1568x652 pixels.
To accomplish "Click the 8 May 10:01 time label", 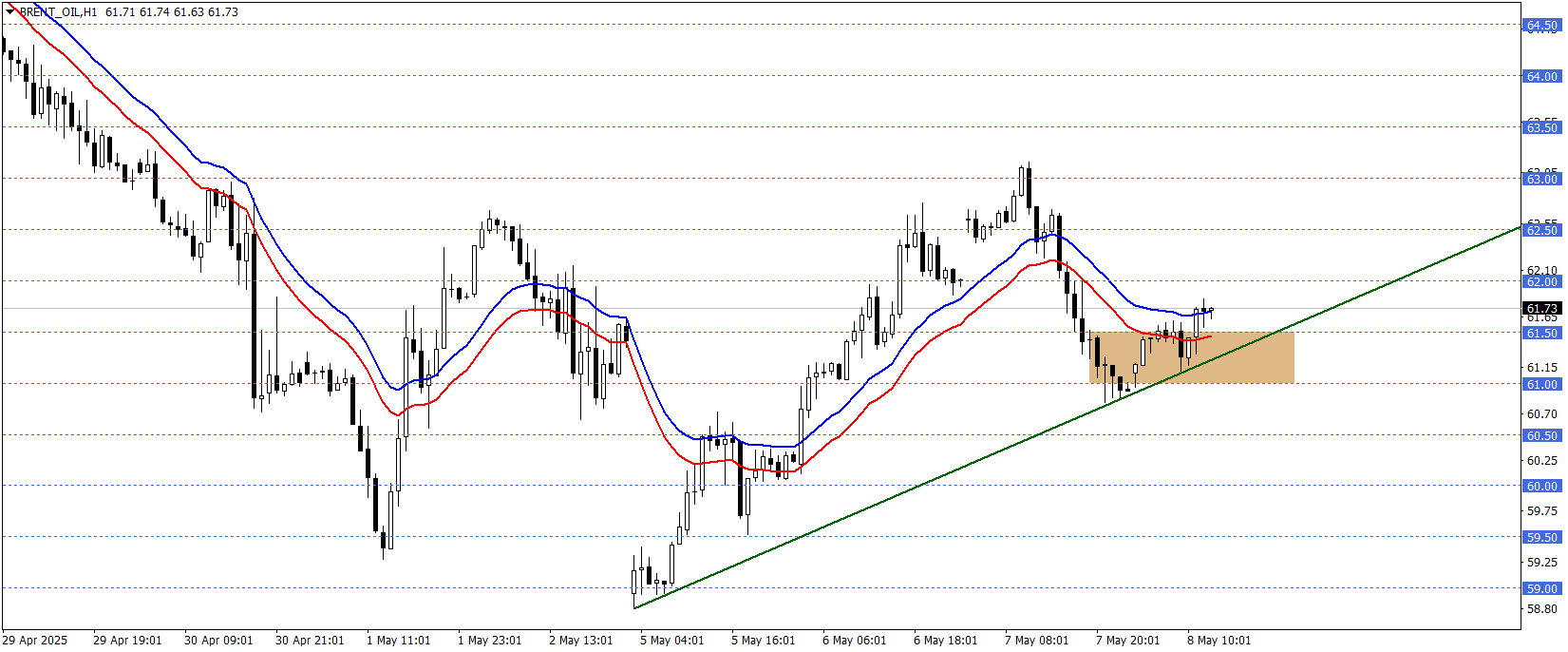I will (1219, 640).
